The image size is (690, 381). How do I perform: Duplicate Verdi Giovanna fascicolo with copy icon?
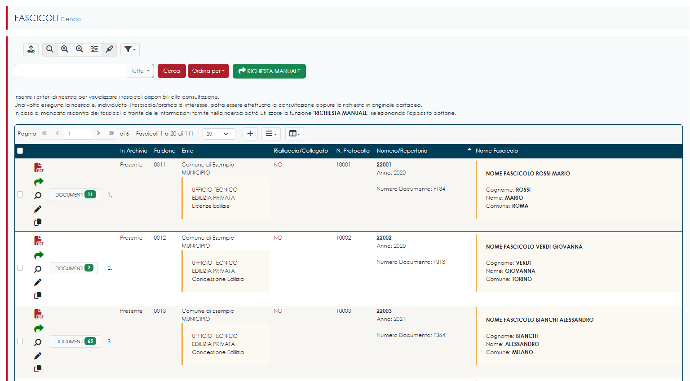click(x=37, y=295)
